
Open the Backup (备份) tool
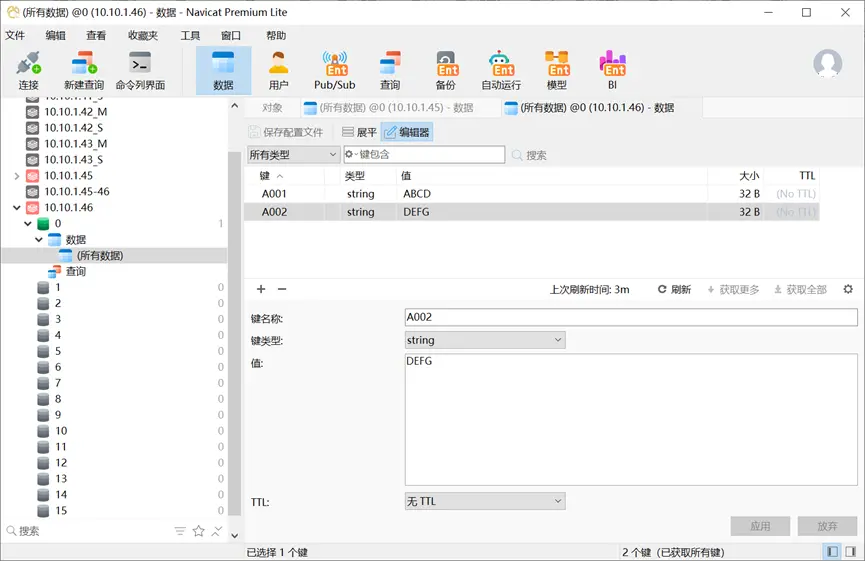(x=446, y=70)
